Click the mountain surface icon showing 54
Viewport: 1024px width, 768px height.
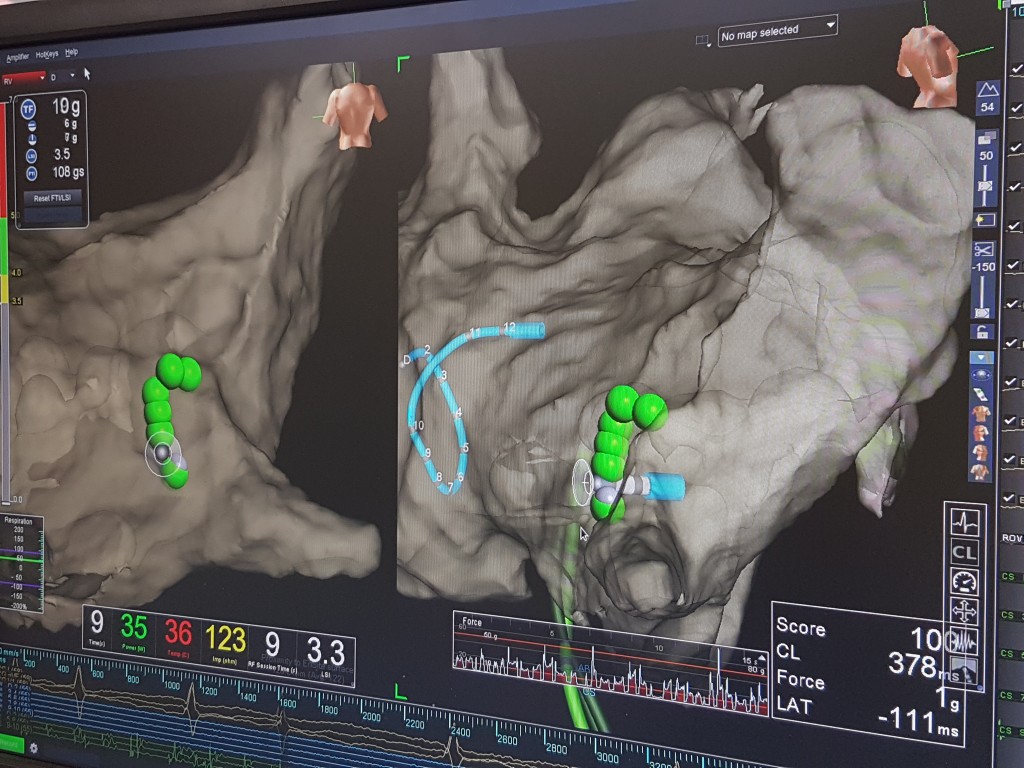point(987,98)
